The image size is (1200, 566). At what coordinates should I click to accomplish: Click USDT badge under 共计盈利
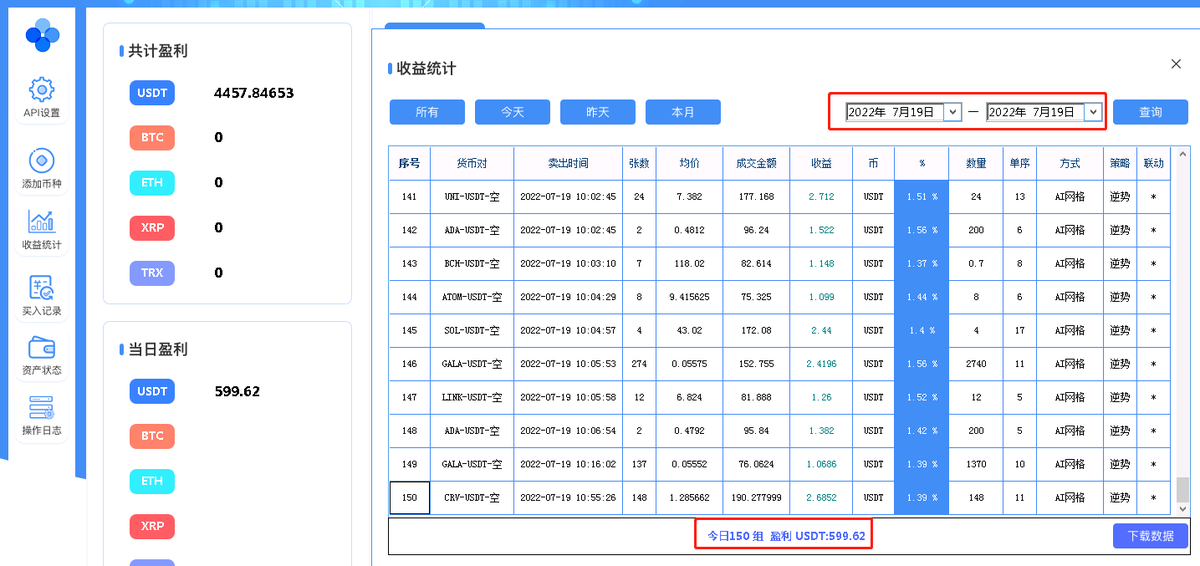pos(152,93)
